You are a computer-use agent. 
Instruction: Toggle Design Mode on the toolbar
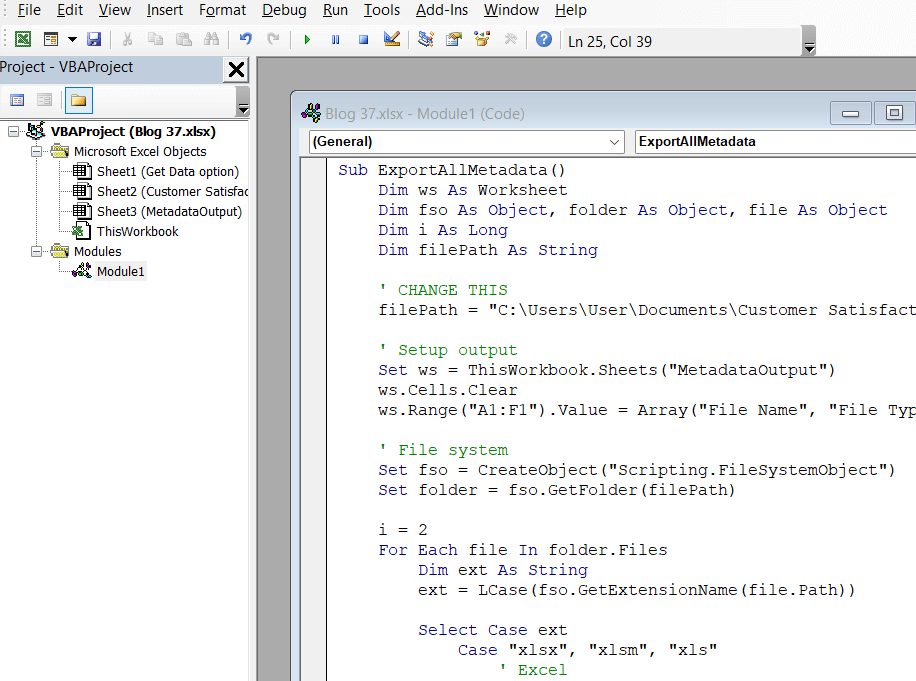click(x=391, y=38)
